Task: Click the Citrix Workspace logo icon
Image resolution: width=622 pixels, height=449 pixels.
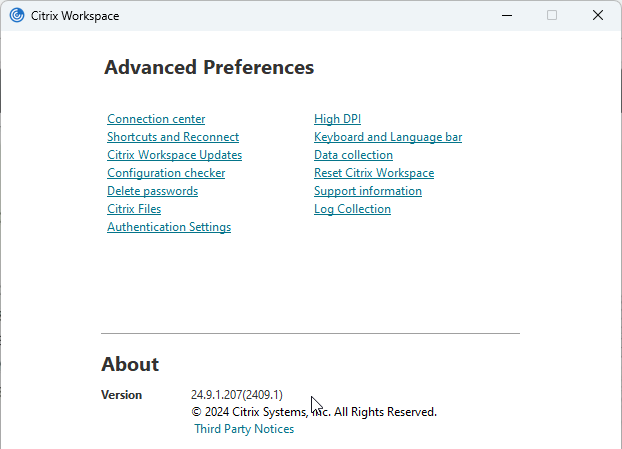Action: (17, 15)
